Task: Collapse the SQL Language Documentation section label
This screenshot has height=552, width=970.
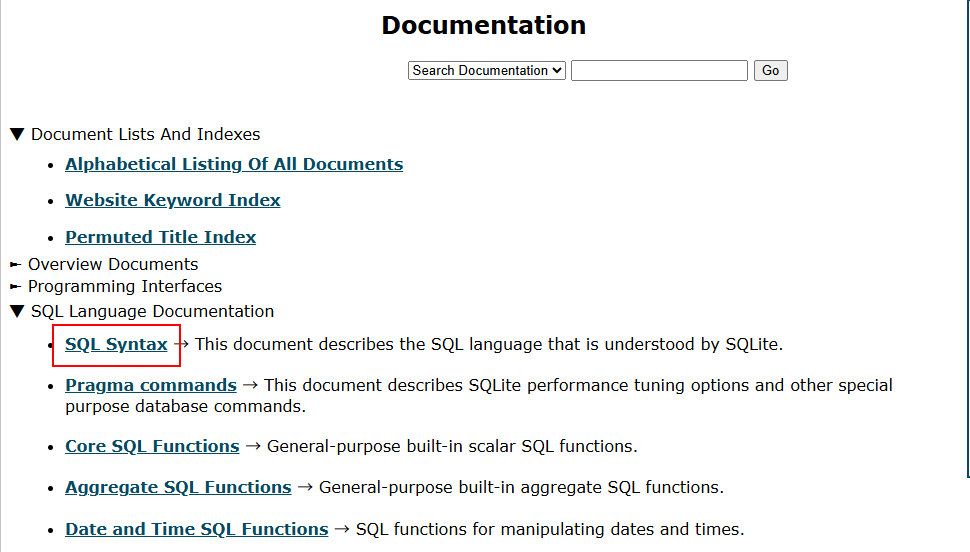Action: click(x=152, y=312)
